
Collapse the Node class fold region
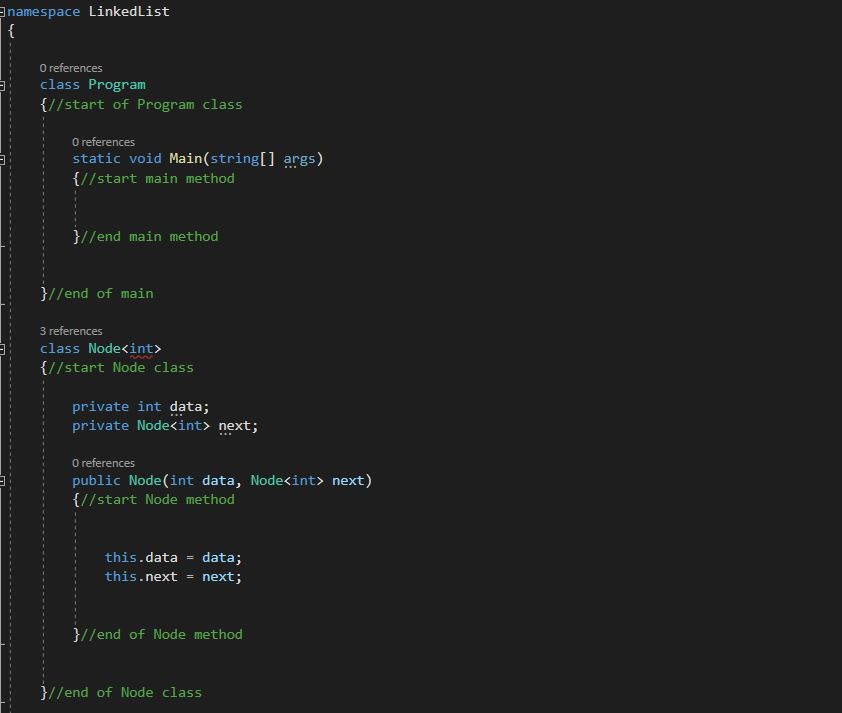(4, 347)
